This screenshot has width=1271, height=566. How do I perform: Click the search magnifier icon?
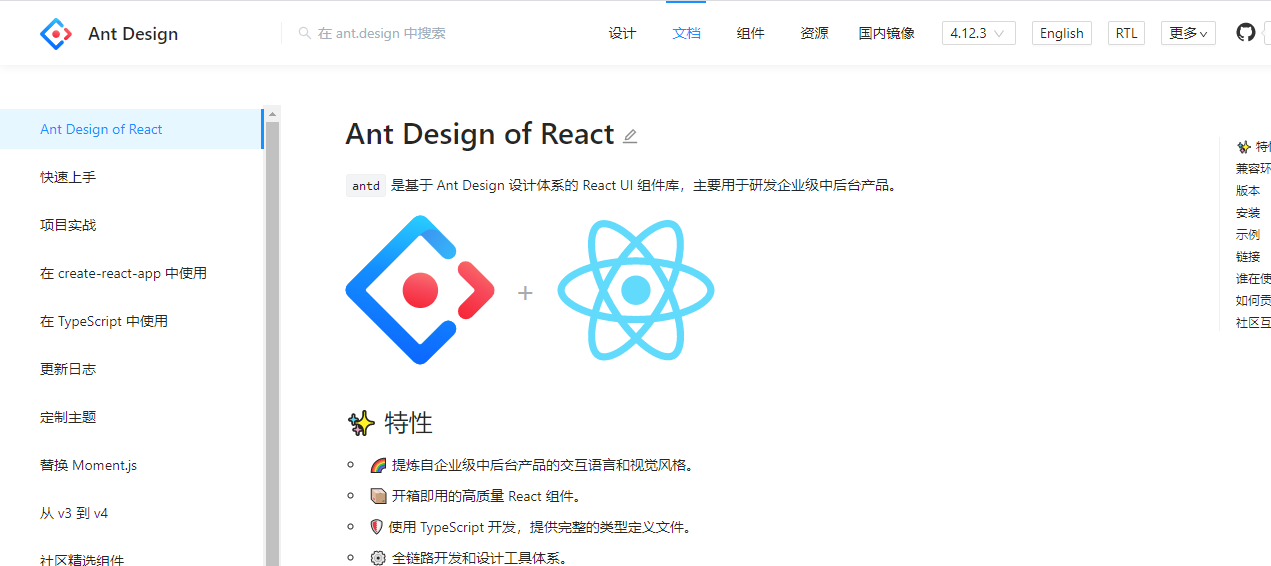[305, 33]
